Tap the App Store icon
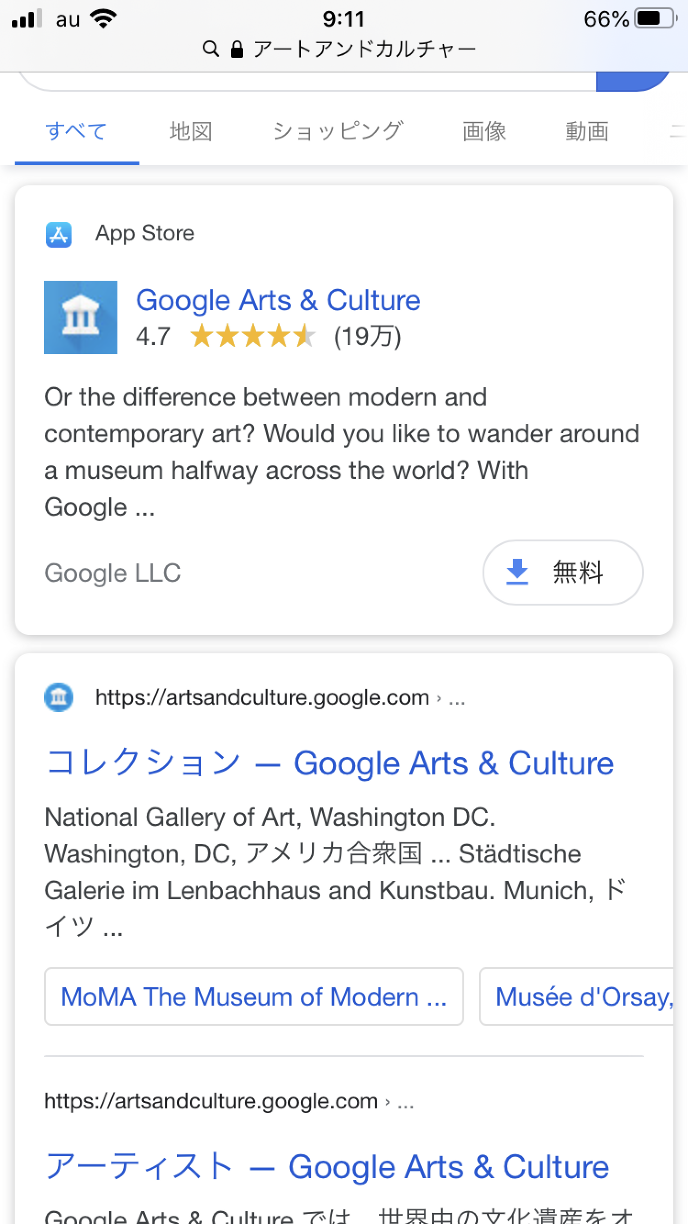 [59, 234]
